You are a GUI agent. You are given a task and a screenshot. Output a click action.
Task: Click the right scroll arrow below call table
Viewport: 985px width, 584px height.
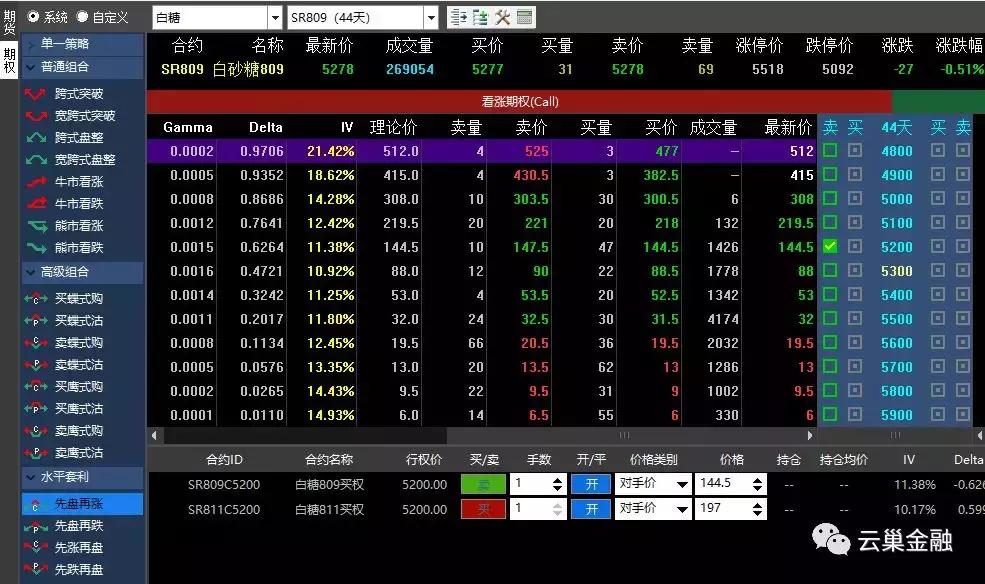click(810, 435)
